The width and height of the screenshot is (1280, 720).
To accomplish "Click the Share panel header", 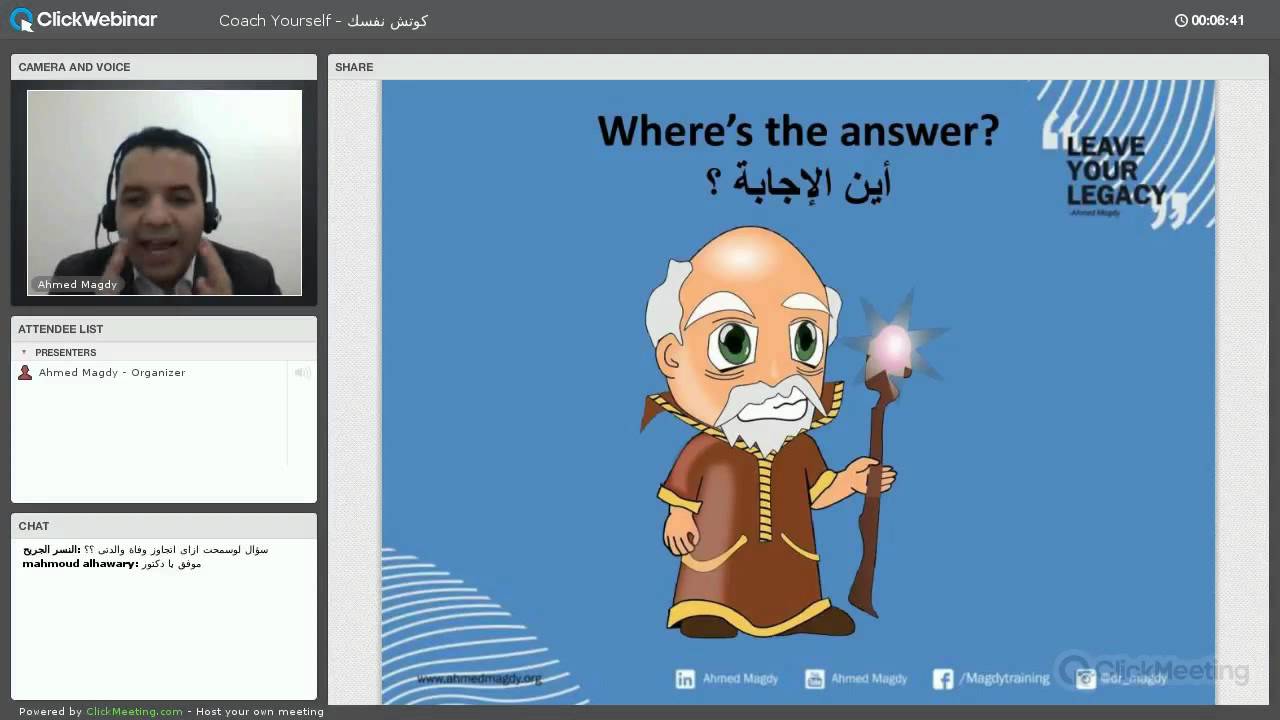I will click(798, 67).
